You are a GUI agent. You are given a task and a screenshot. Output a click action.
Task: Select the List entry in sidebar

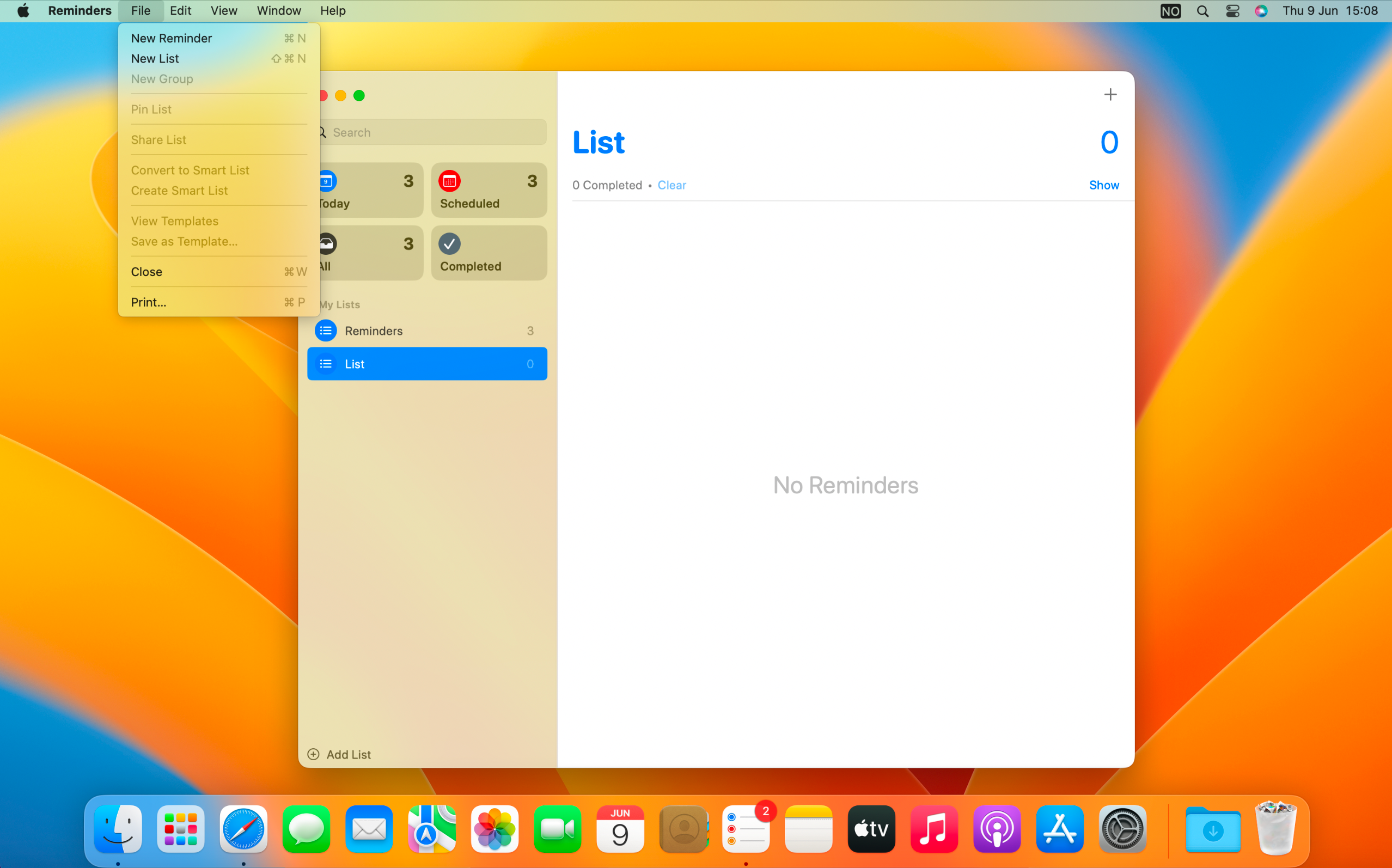click(x=426, y=364)
